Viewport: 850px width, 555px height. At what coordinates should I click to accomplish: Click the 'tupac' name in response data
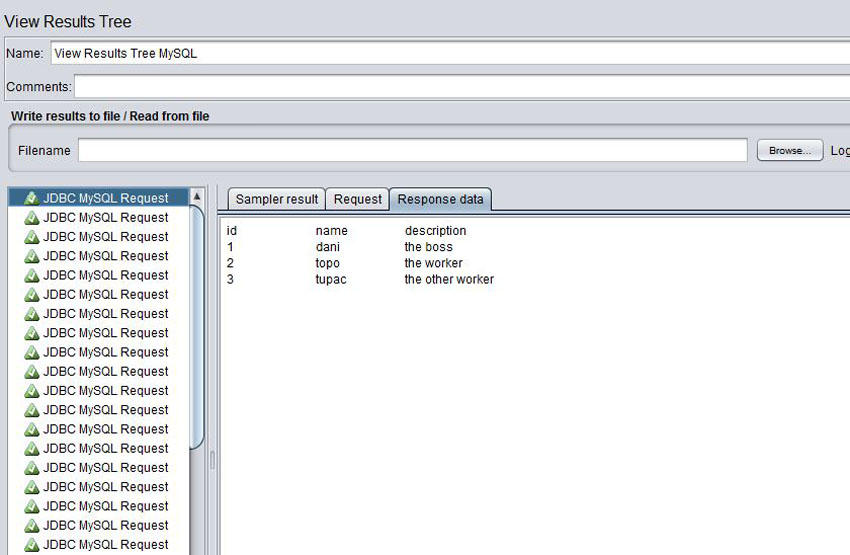pos(331,279)
